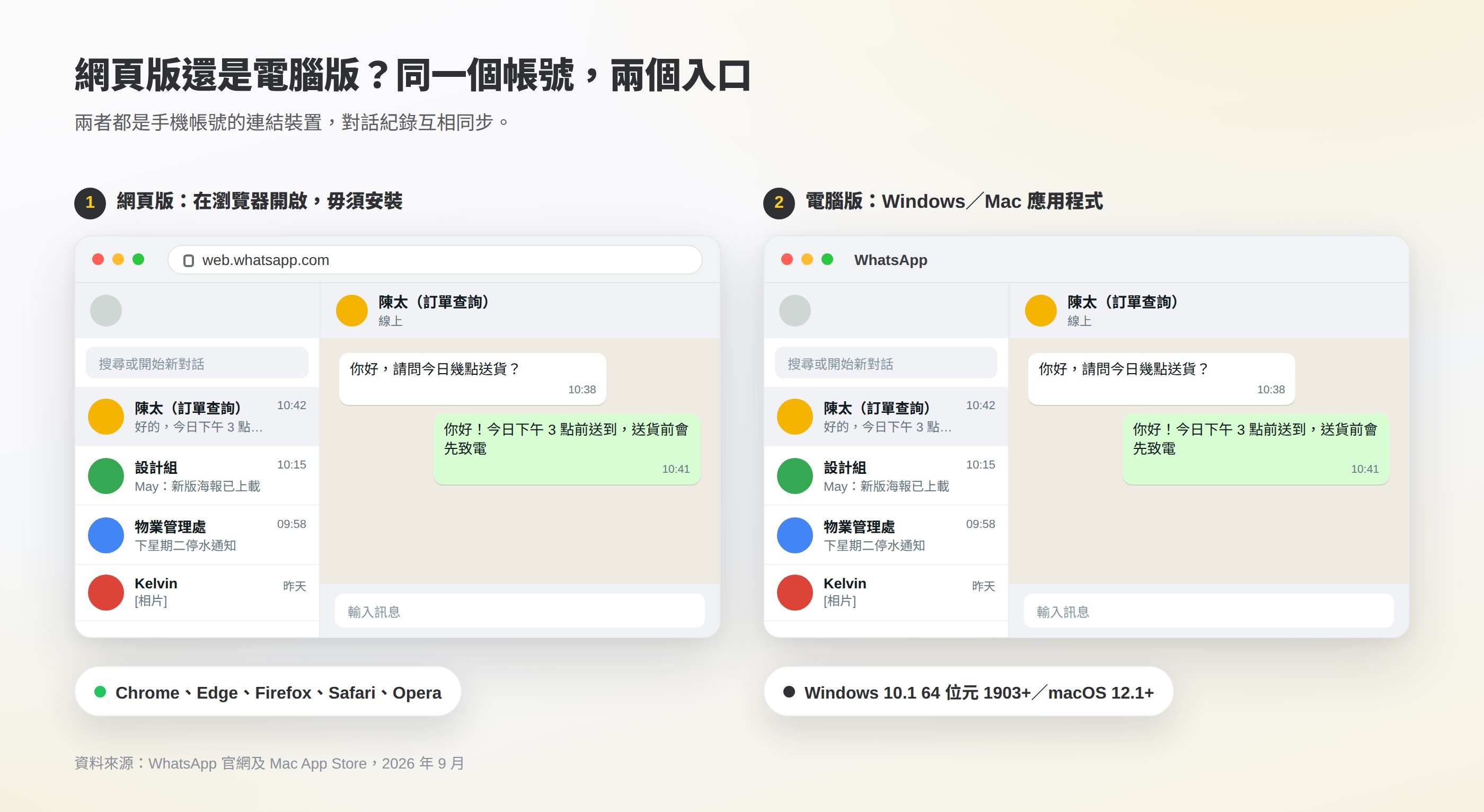The width and height of the screenshot is (1484, 812).
Task: Click yellow 陳太 avatar in desktop app chat list
Action: 795,417
